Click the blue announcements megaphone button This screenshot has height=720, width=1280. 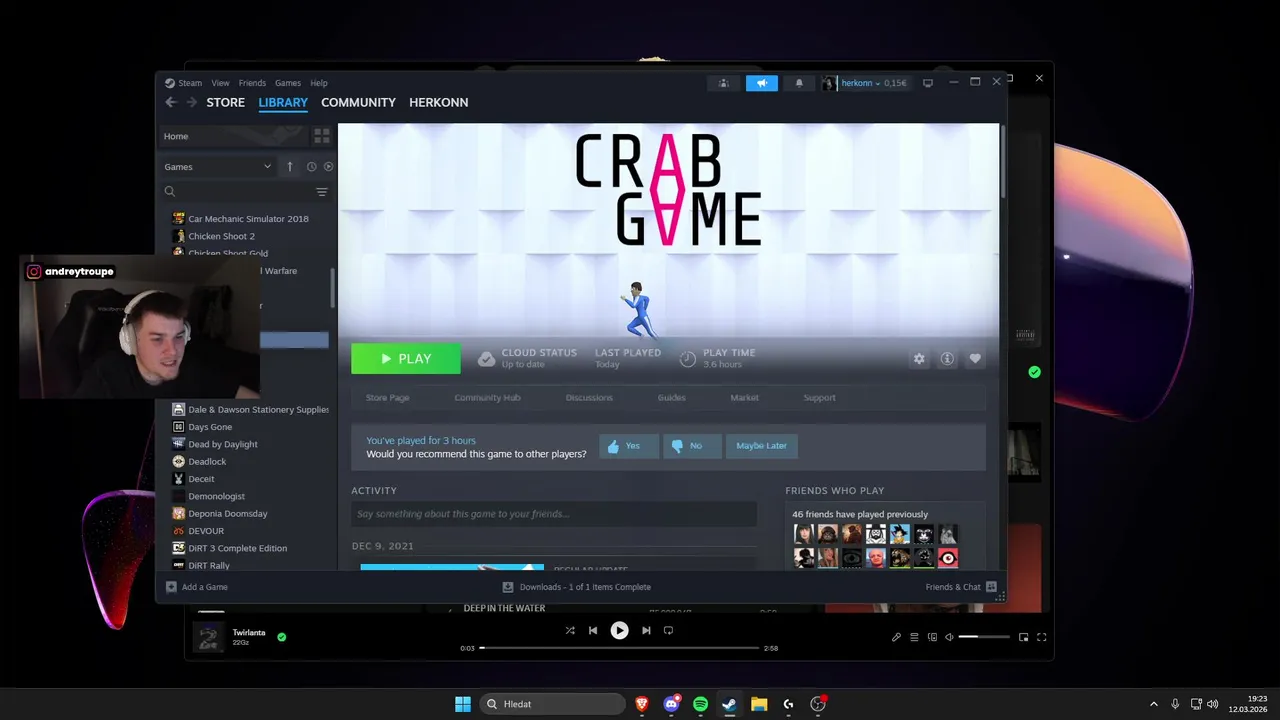click(x=762, y=83)
